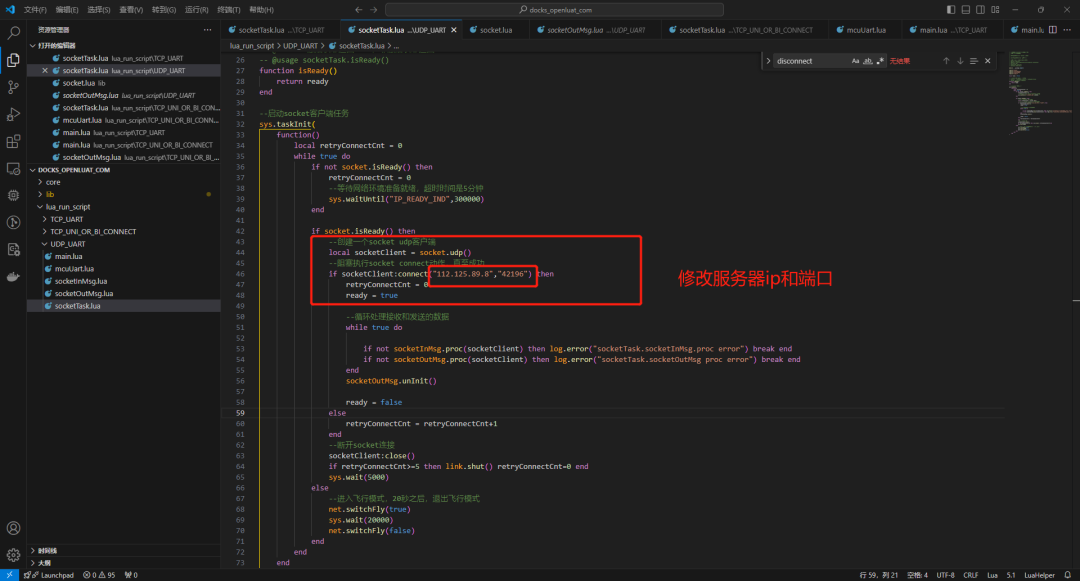Switch to socket.lua tab
The image size is (1080, 581).
pyautogui.click(x=496, y=30)
